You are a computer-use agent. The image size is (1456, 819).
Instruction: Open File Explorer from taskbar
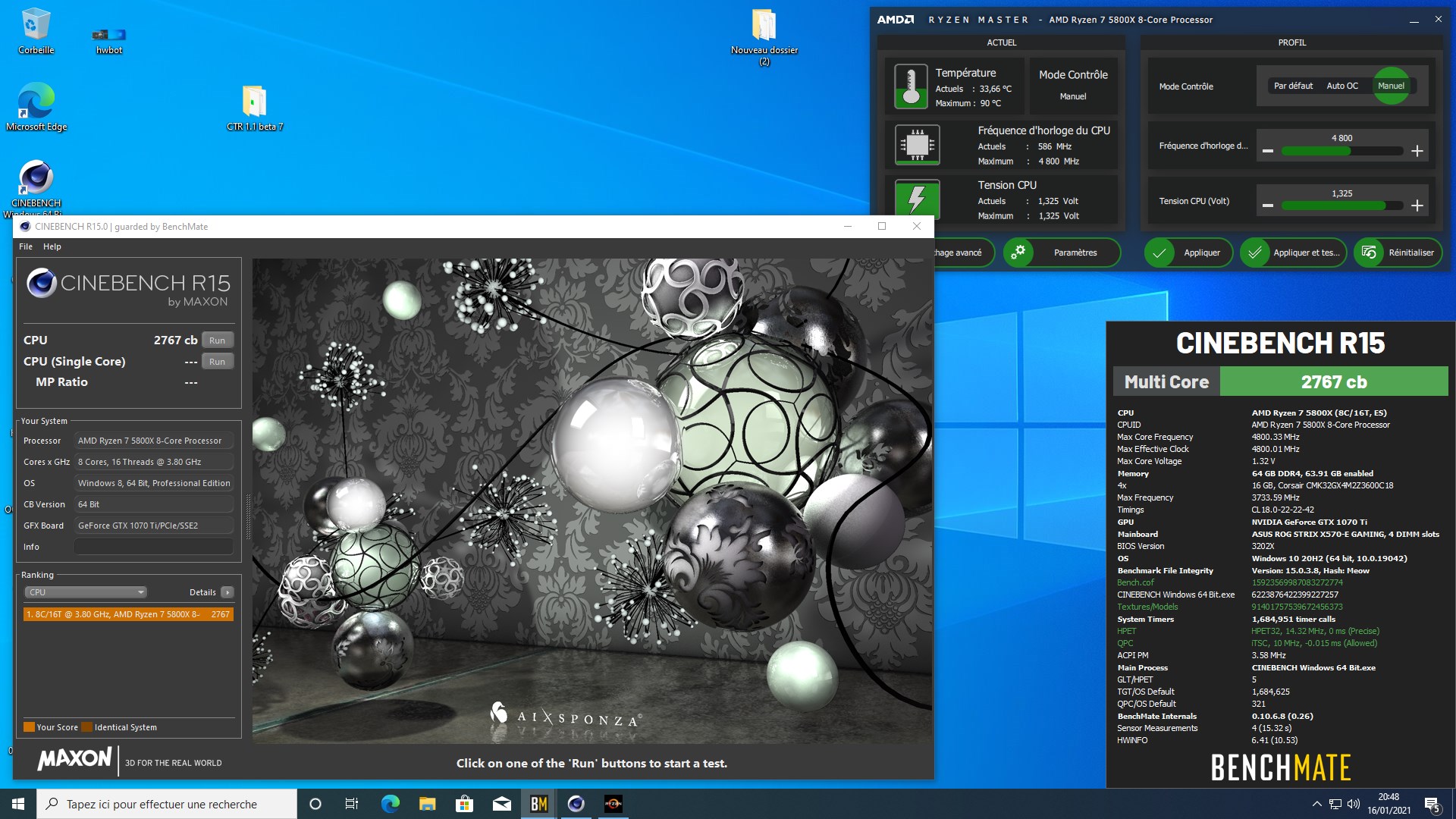click(427, 804)
